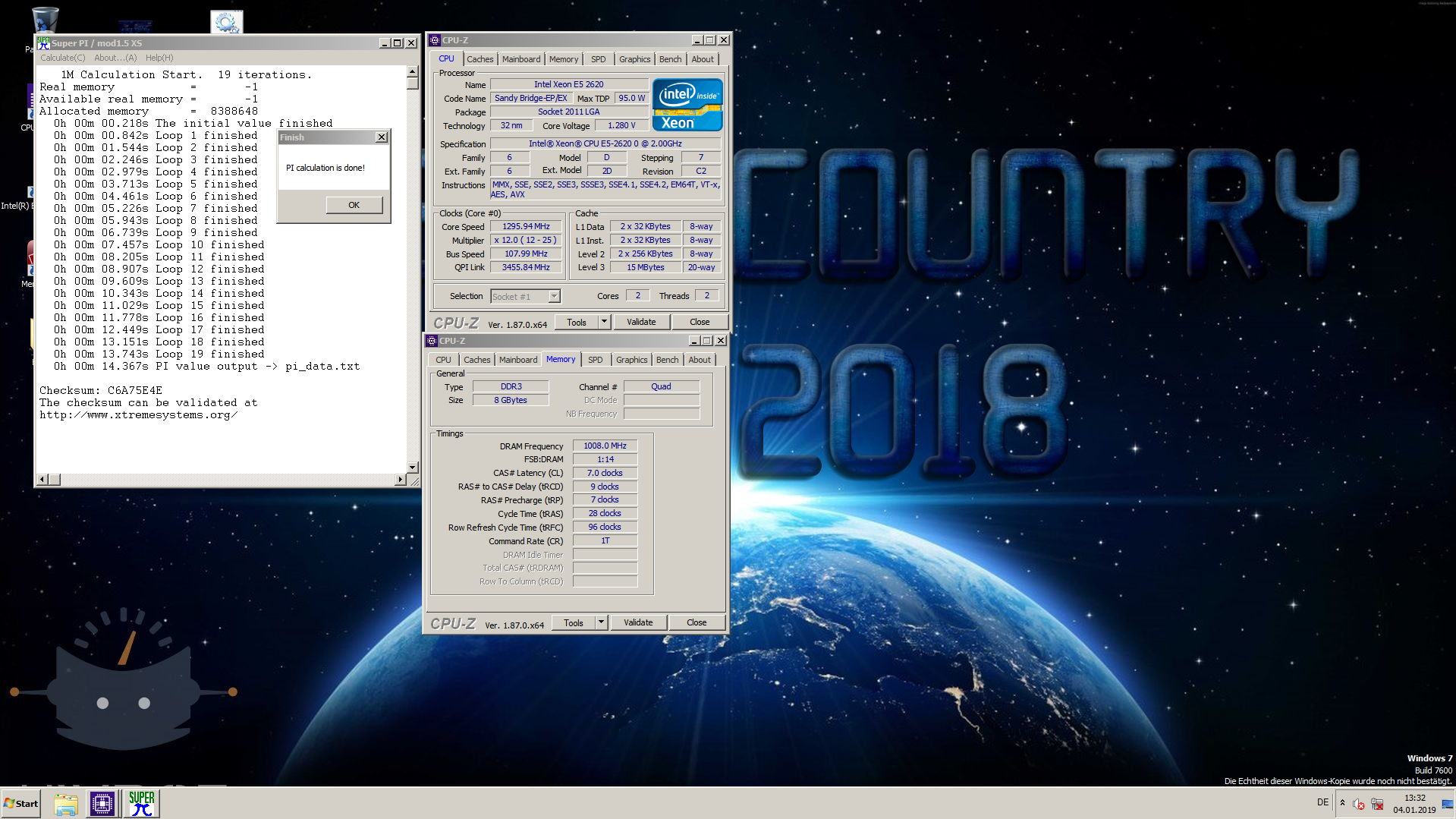Switch to Mainboard tab in upper CPU-Z
1456x819 pixels.
point(521,59)
